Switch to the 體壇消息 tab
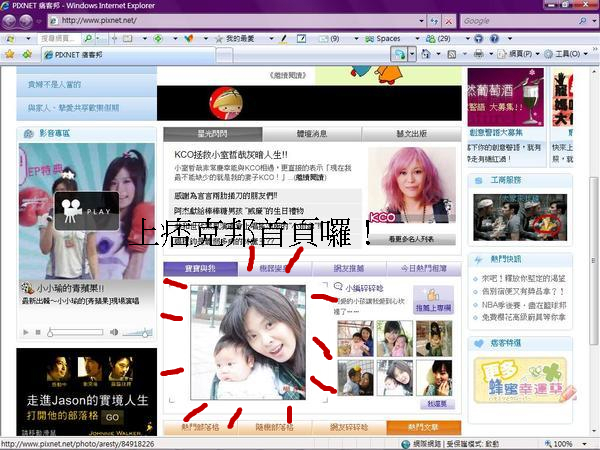This screenshot has width=600, height=450. click(x=312, y=134)
